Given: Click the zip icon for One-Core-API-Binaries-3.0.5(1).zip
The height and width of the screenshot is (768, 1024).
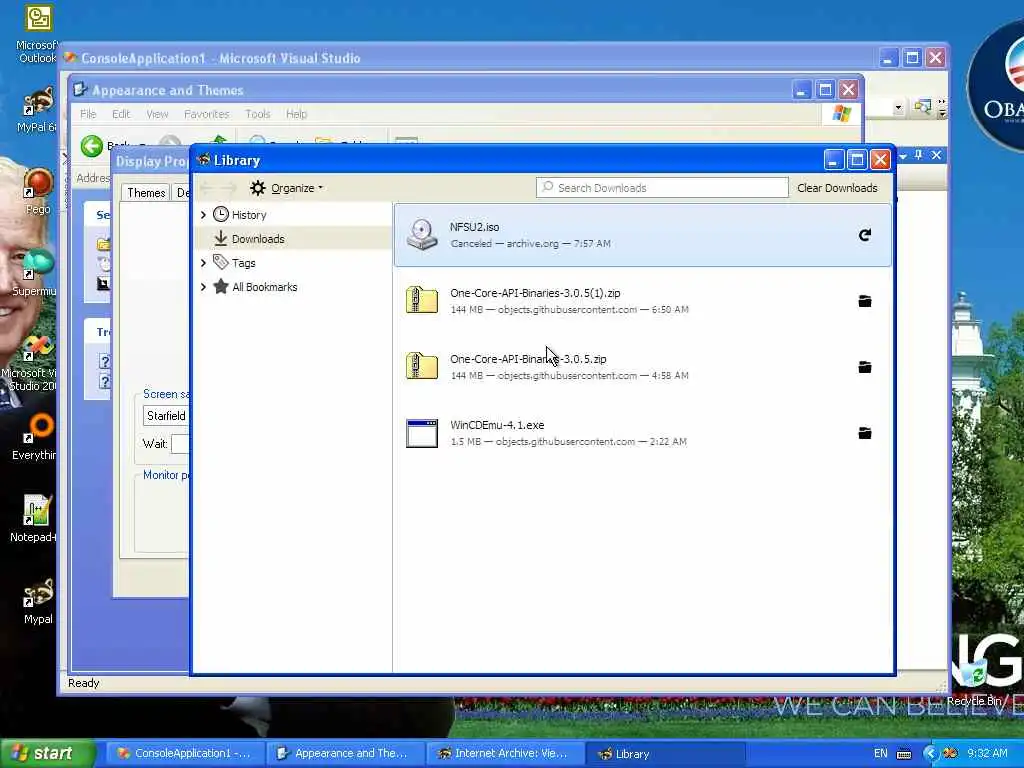Looking at the screenshot, I should [422, 300].
